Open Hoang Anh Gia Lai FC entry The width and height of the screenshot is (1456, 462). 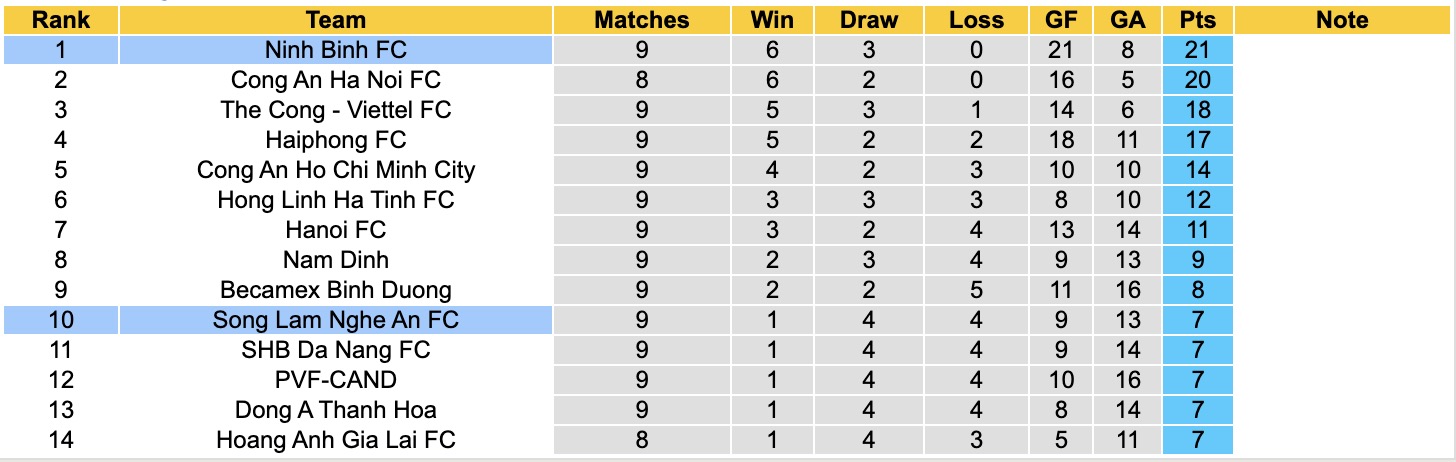(x=336, y=440)
